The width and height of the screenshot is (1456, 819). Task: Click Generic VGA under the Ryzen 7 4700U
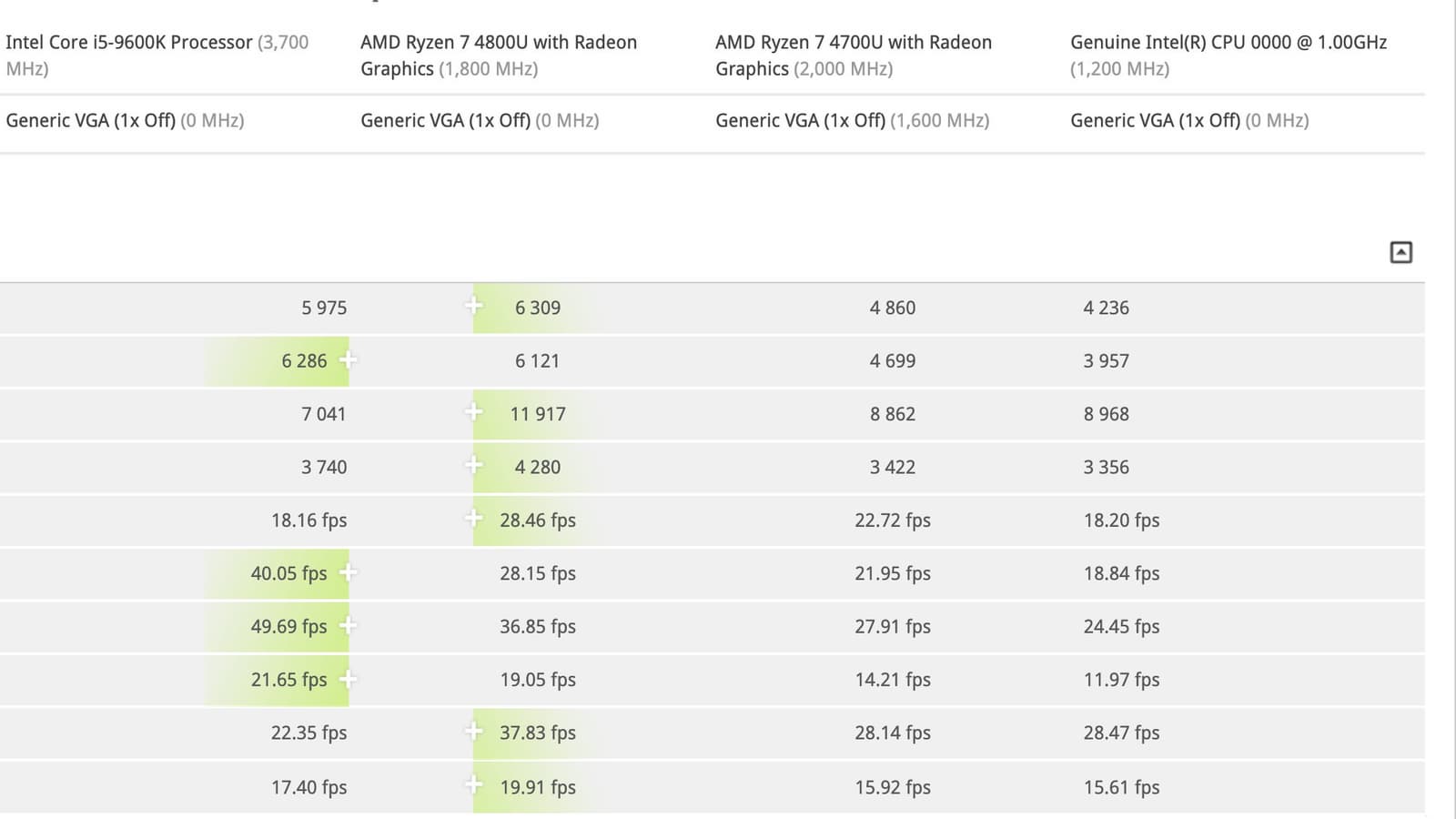(x=800, y=120)
